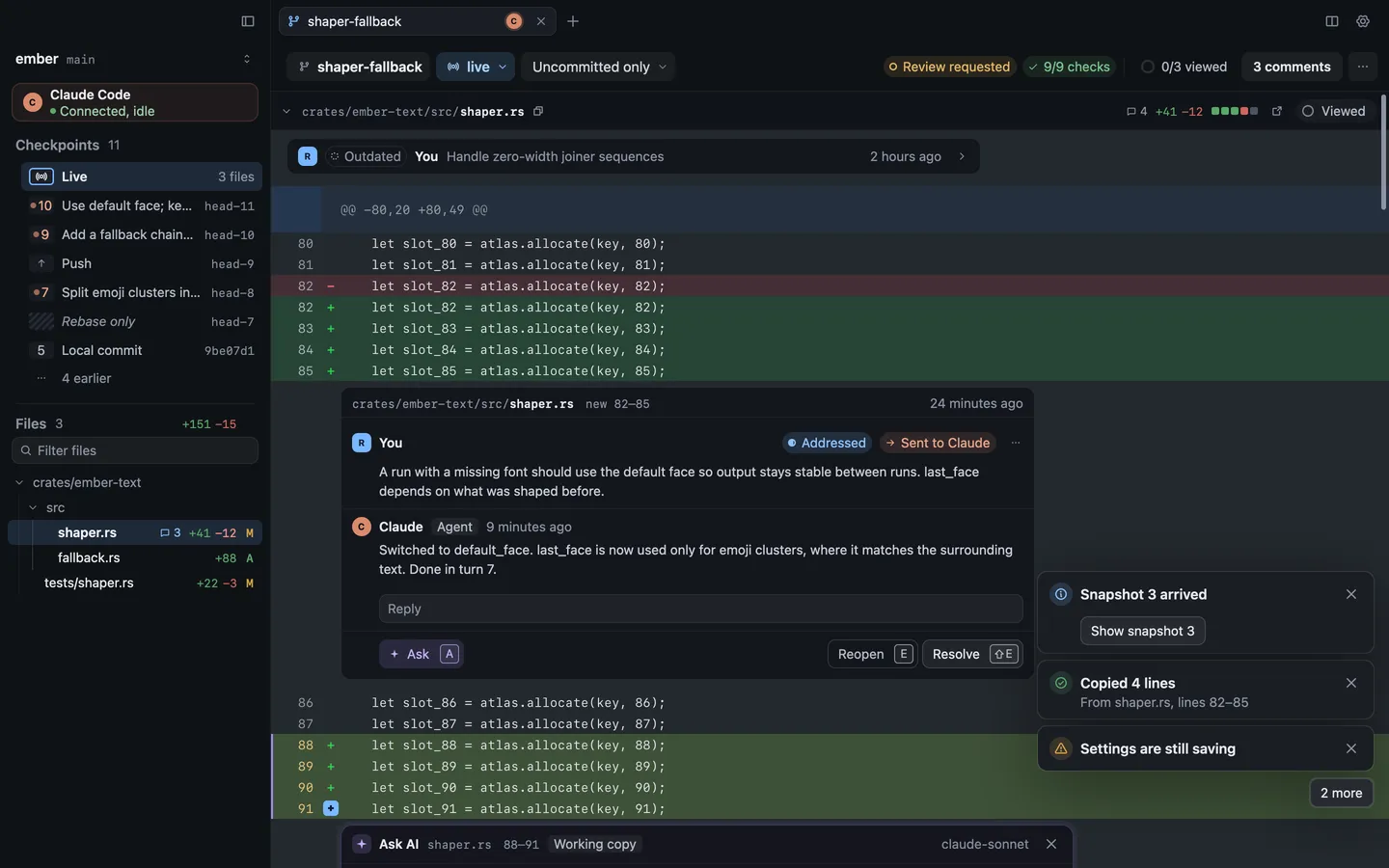Toggle the 0/3 viewed indicator
The width and height of the screenshot is (1389, 868).
coord(1184,67)
